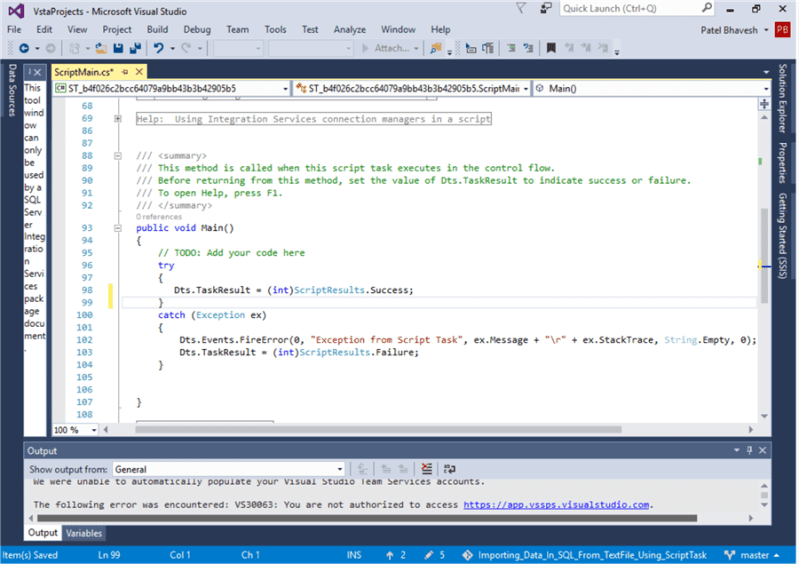
Task: Click the Navigate Forward arrow icon
Action: [x=50, y=48]
